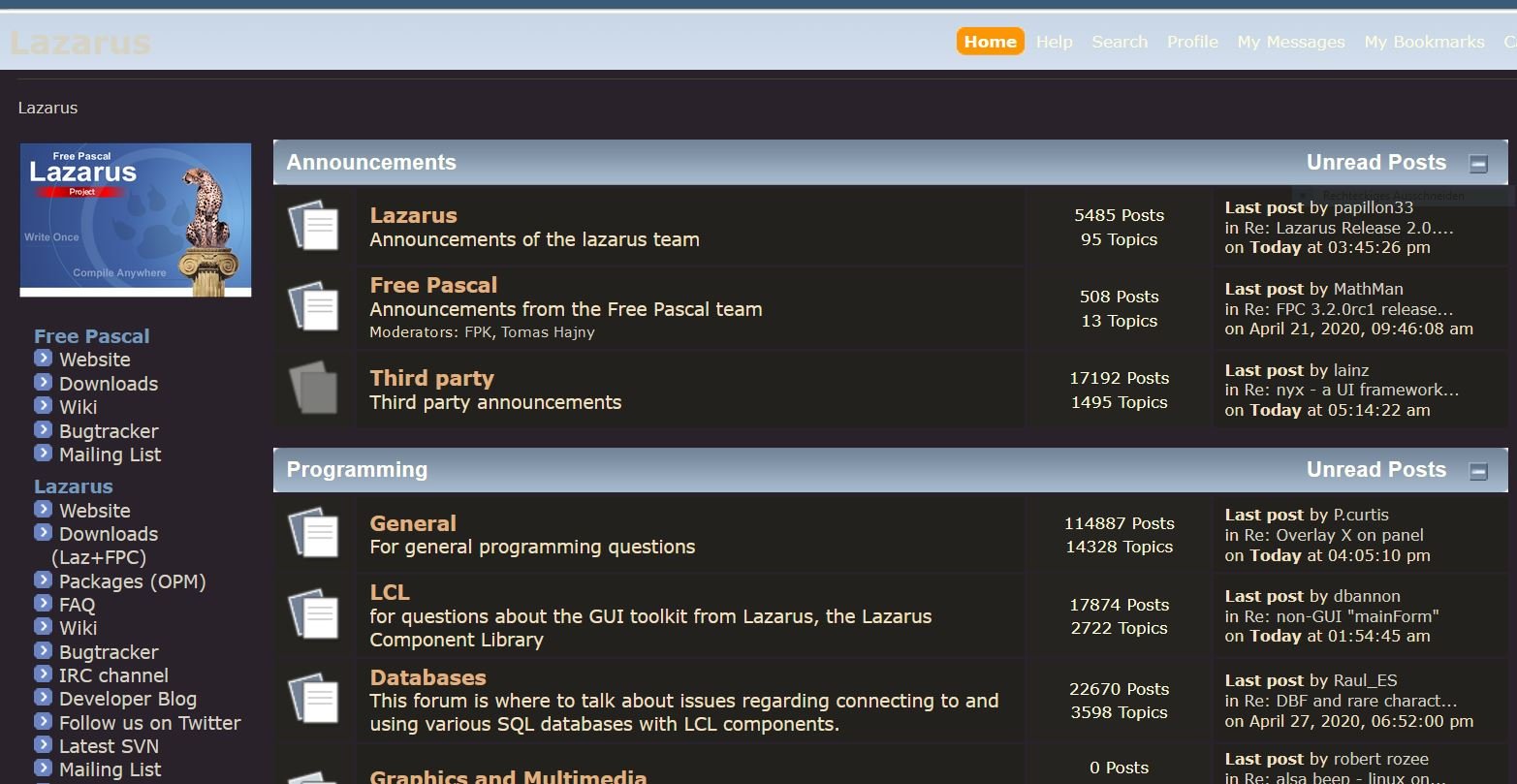Screen dimensions: 1517x784
Task: View profile of papillon33
Action: coord(1374,207)
